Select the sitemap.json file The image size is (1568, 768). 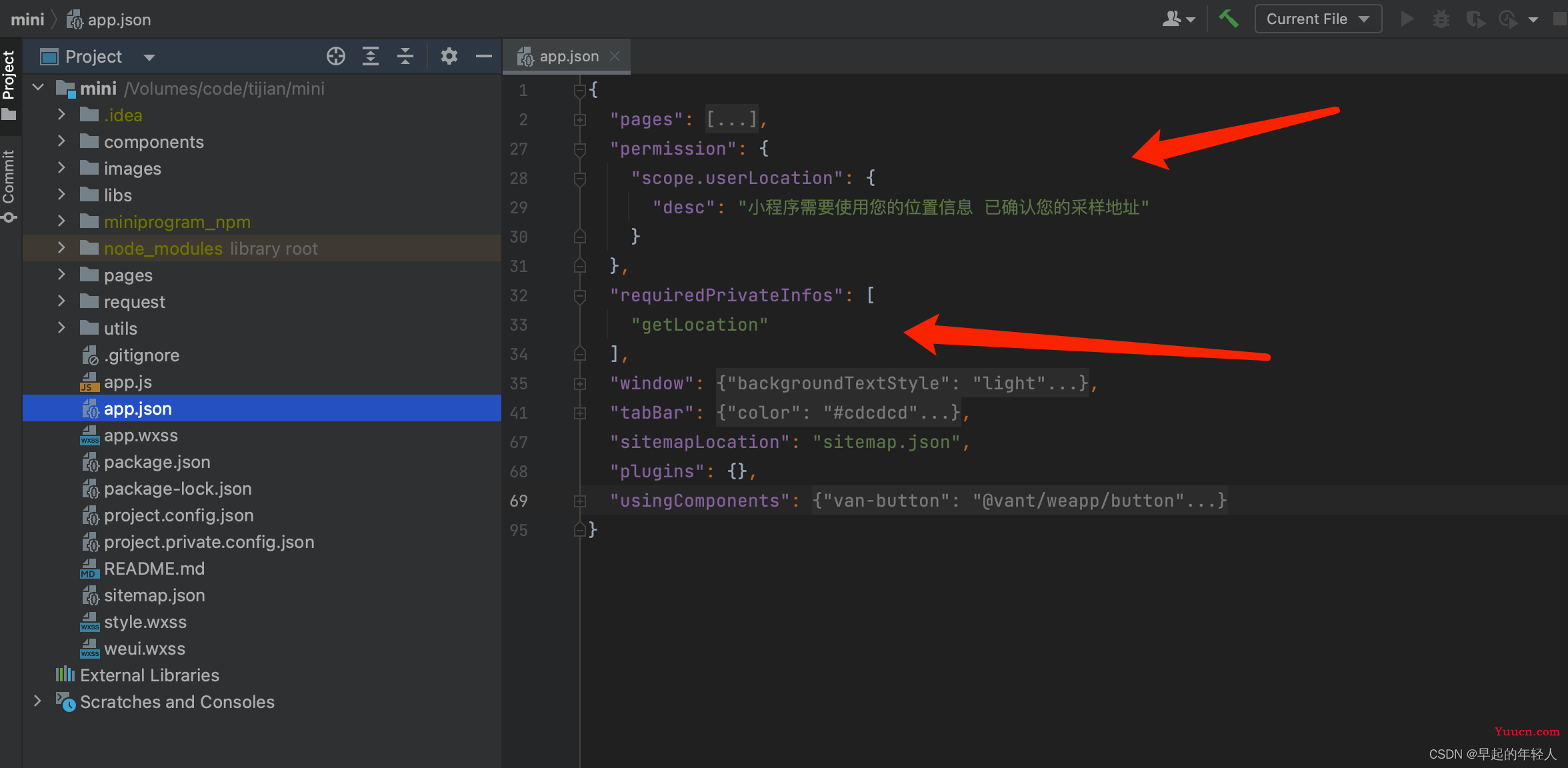pos(262,595)
